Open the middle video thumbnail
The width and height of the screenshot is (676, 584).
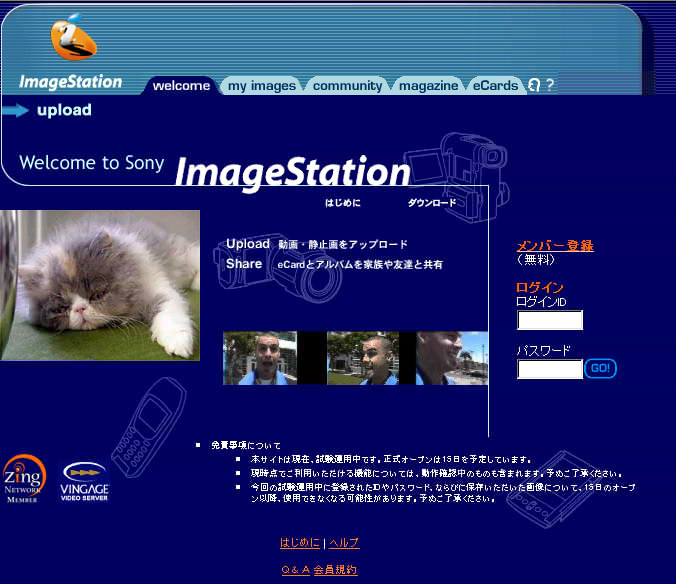tap(363, 358)
